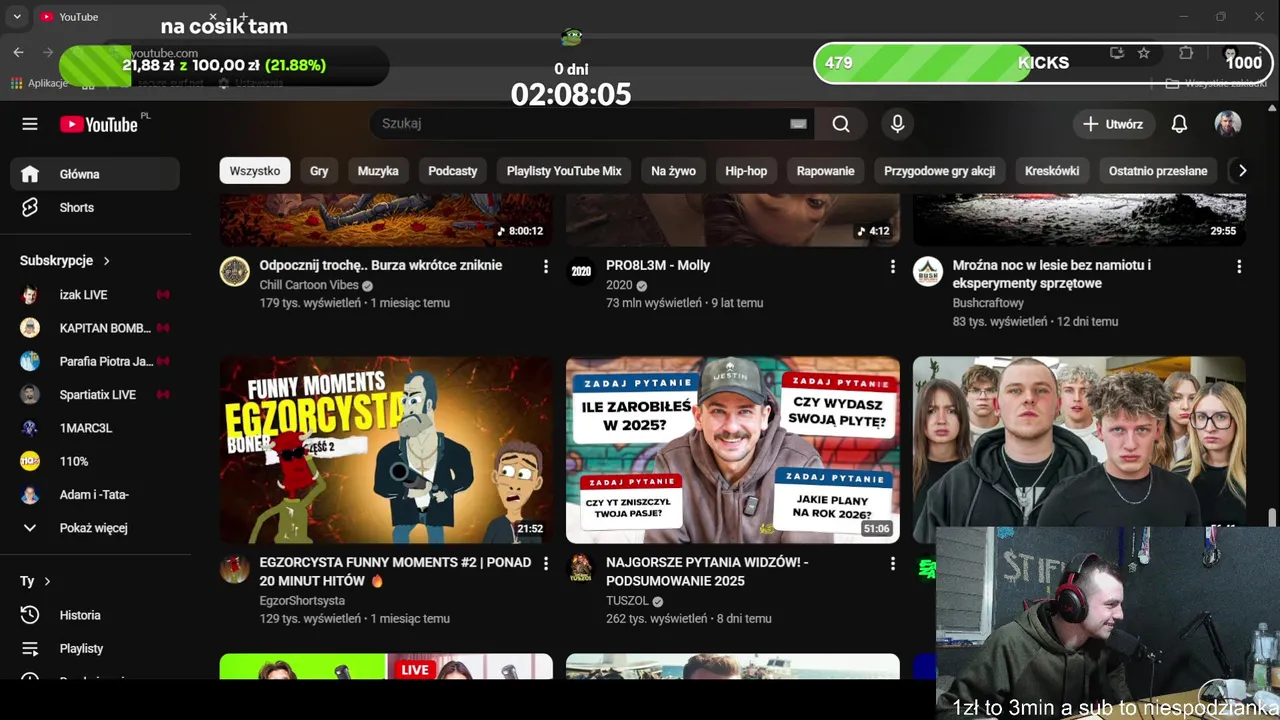Go to Główna home in sidebar

(x=95, y=174)
